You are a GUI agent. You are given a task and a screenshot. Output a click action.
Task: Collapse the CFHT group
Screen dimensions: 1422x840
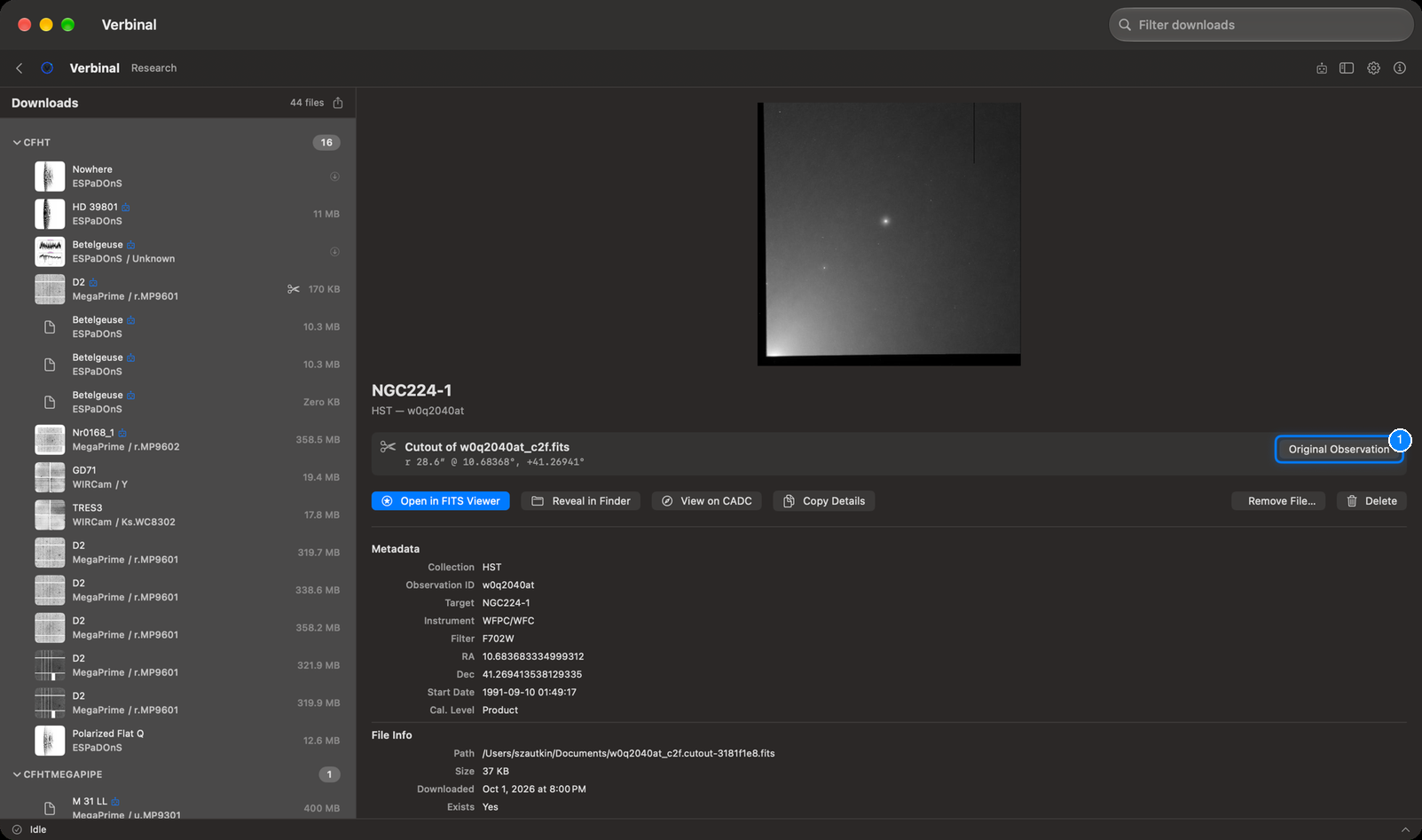17,143
